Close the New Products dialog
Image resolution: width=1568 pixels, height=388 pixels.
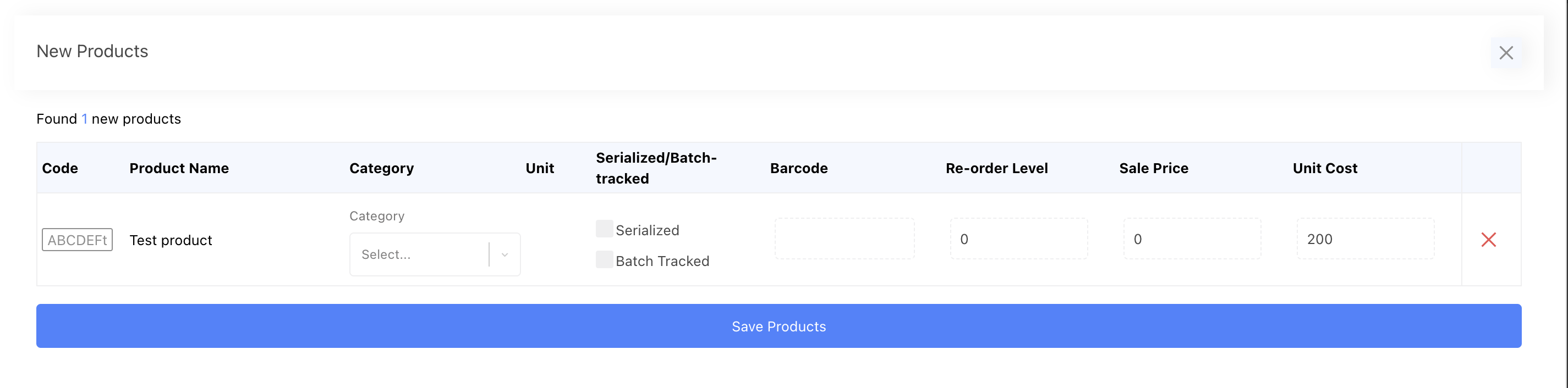1506,53
